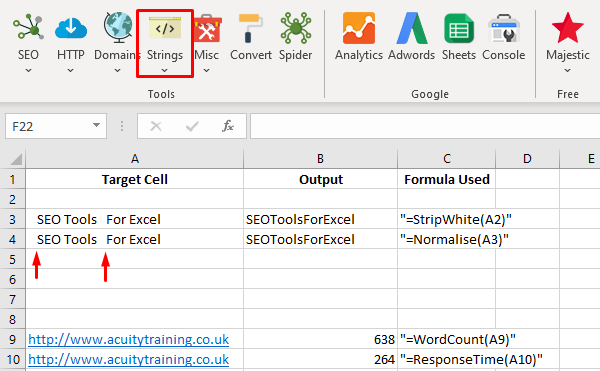Select column D header

(x=527, y=159)
